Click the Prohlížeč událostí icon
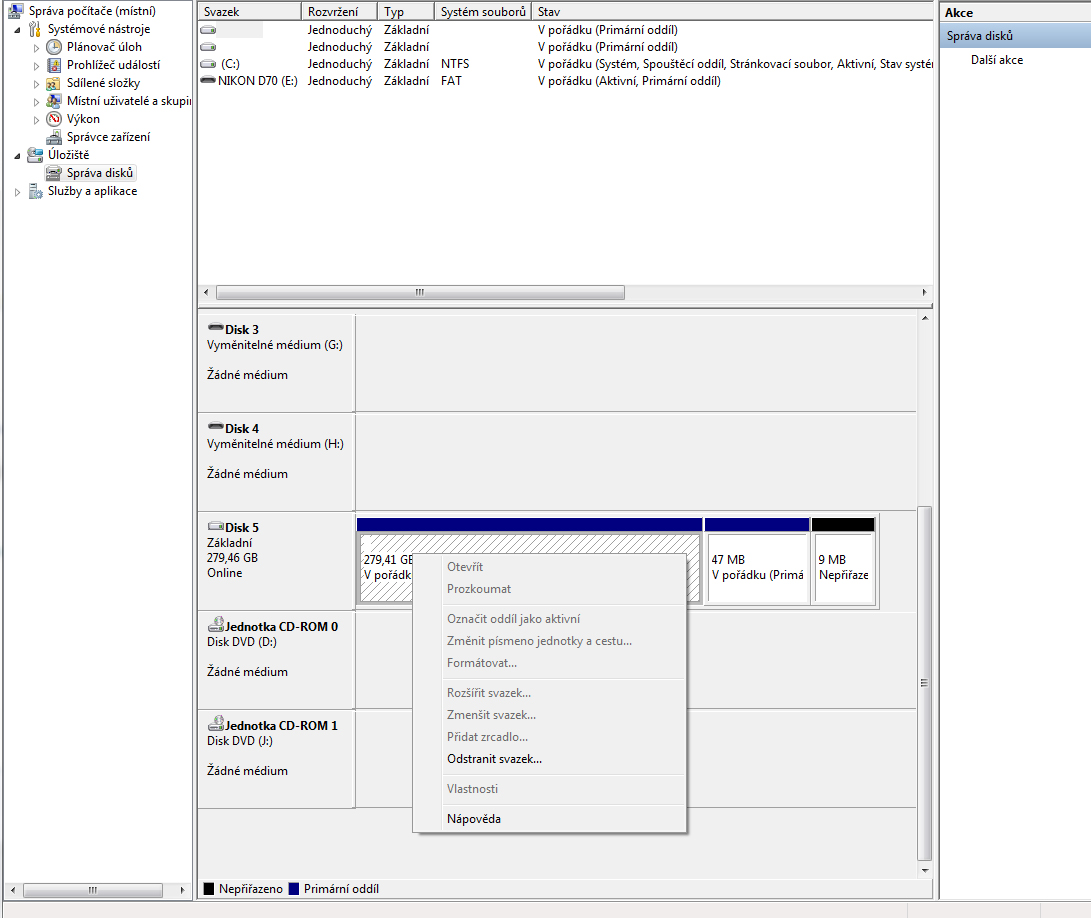 point(54,65)
